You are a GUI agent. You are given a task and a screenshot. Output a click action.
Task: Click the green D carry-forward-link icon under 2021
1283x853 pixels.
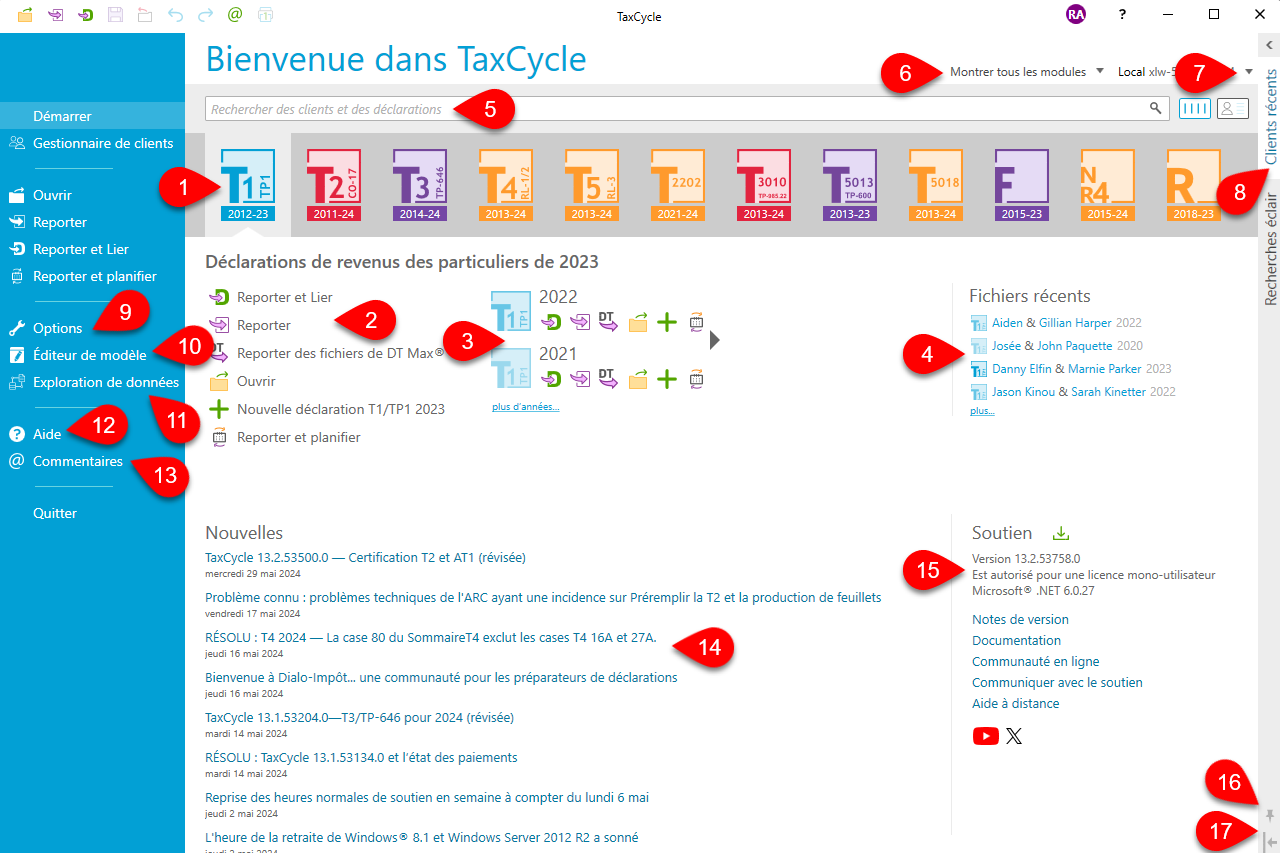coord(550,379)
